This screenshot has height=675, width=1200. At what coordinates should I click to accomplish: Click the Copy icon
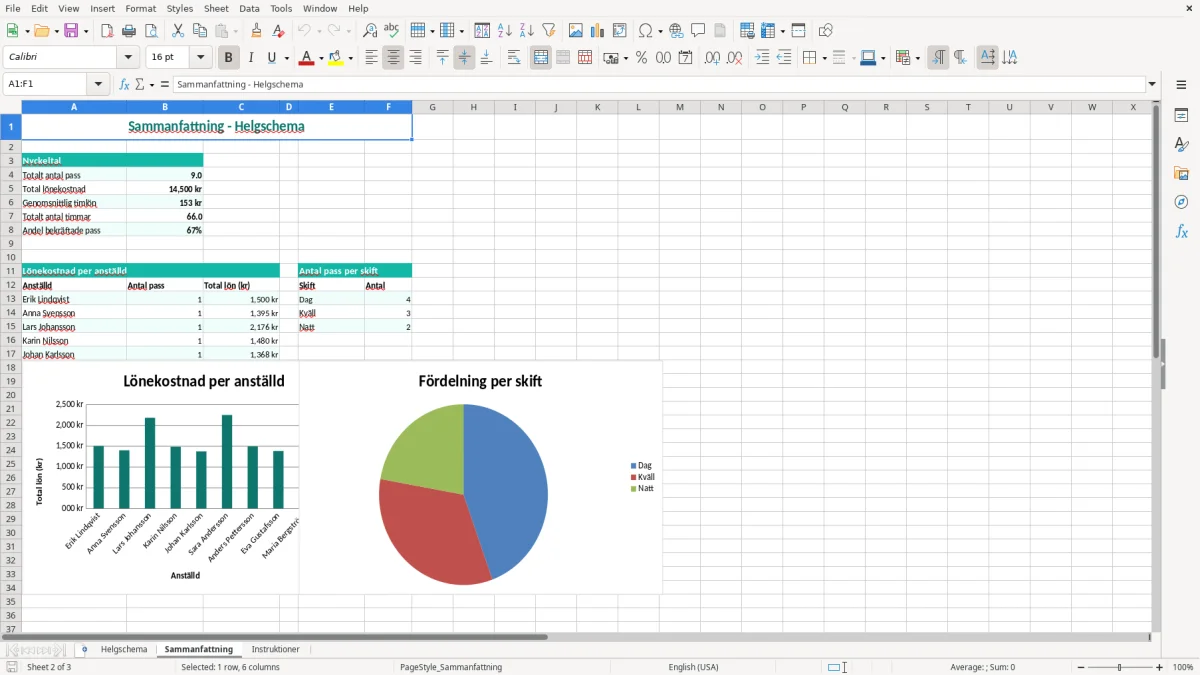tap(200, 31)
